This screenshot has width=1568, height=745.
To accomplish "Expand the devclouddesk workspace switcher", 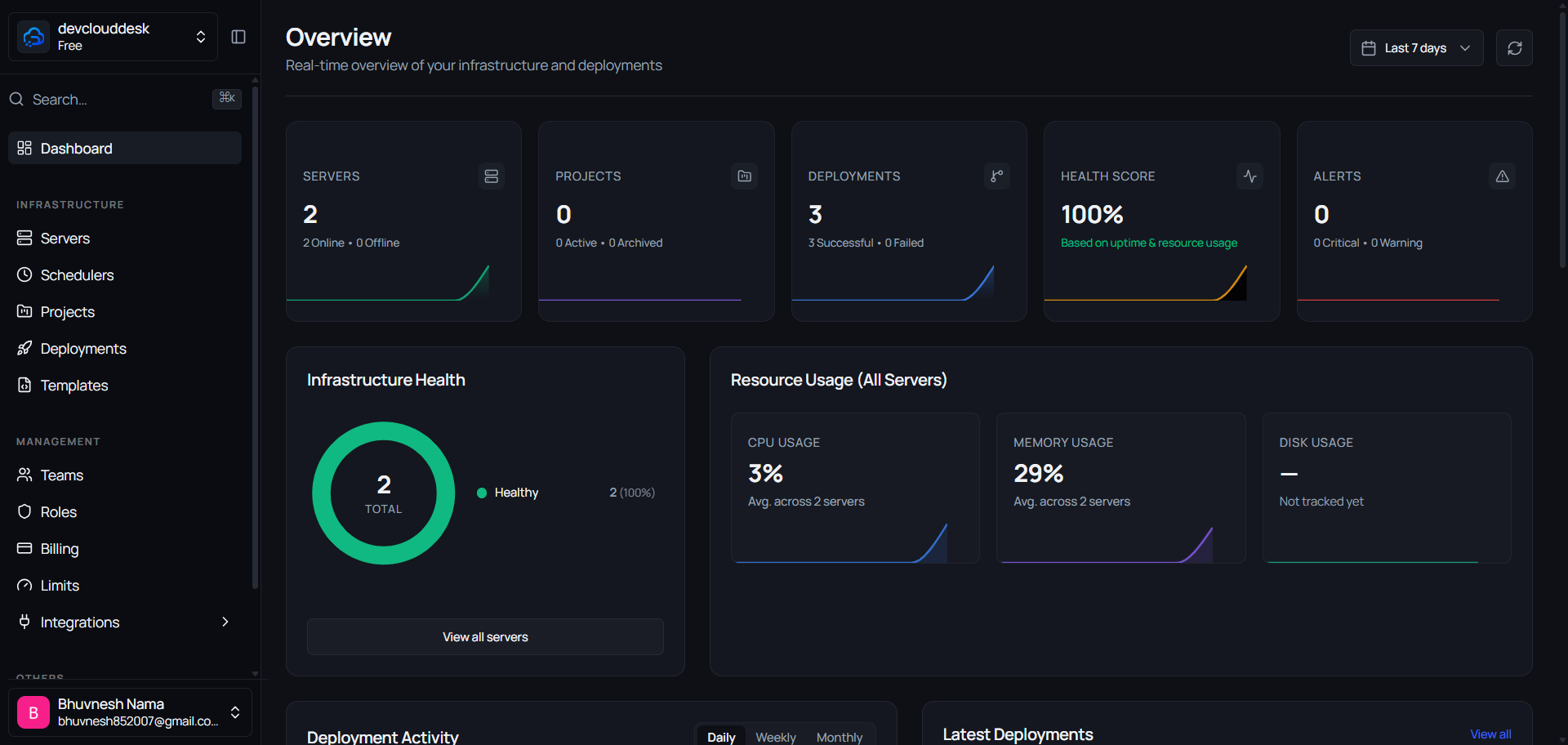I will coord(113,37).
